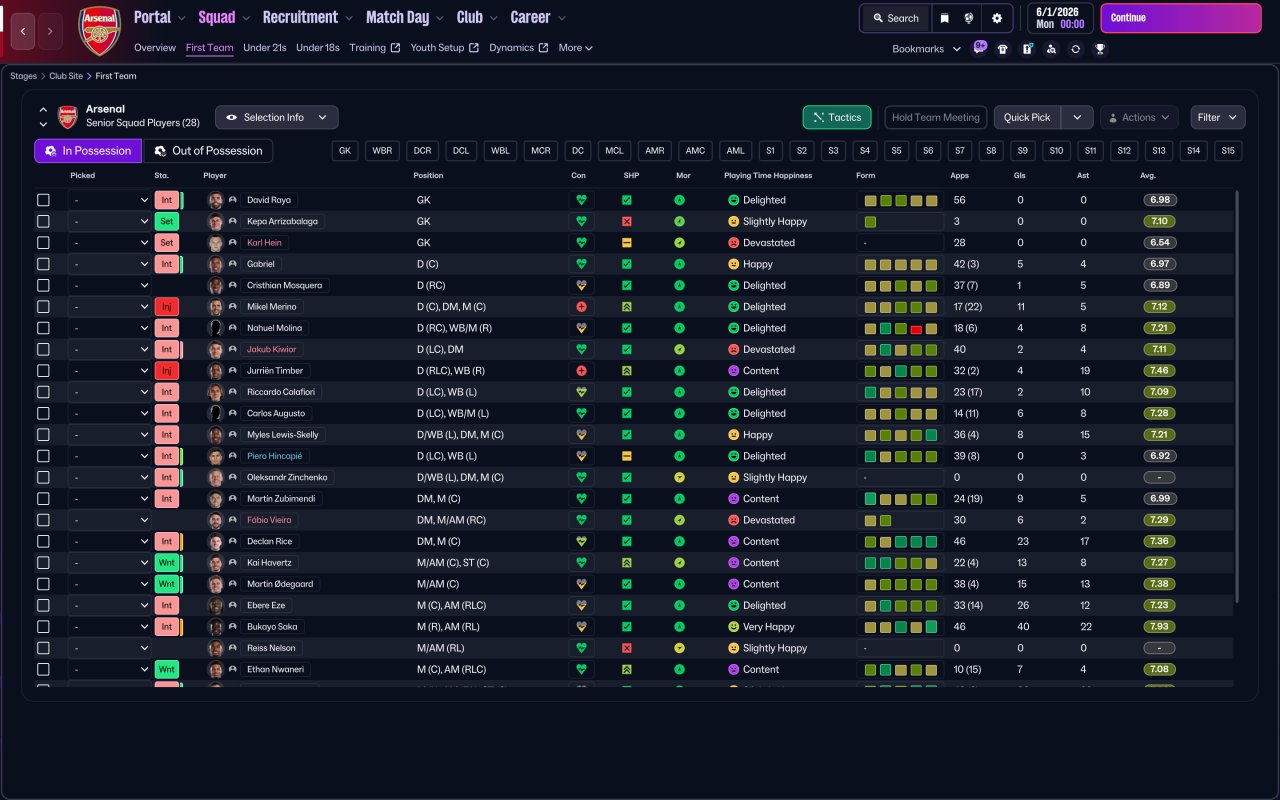Click the Search button
Image resolution: width=1280 pixels, height=800 pixels.
(x=894, y=18)
